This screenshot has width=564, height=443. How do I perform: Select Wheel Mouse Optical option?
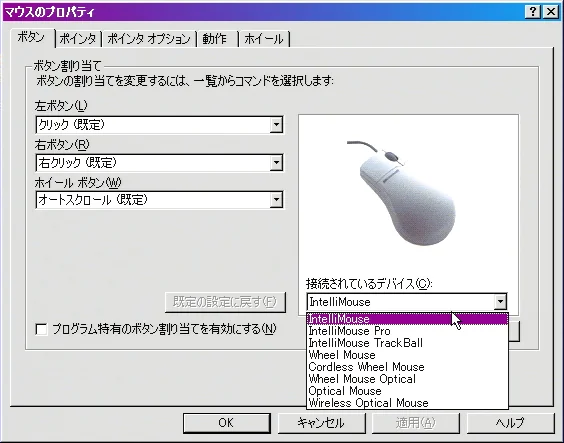407,379
